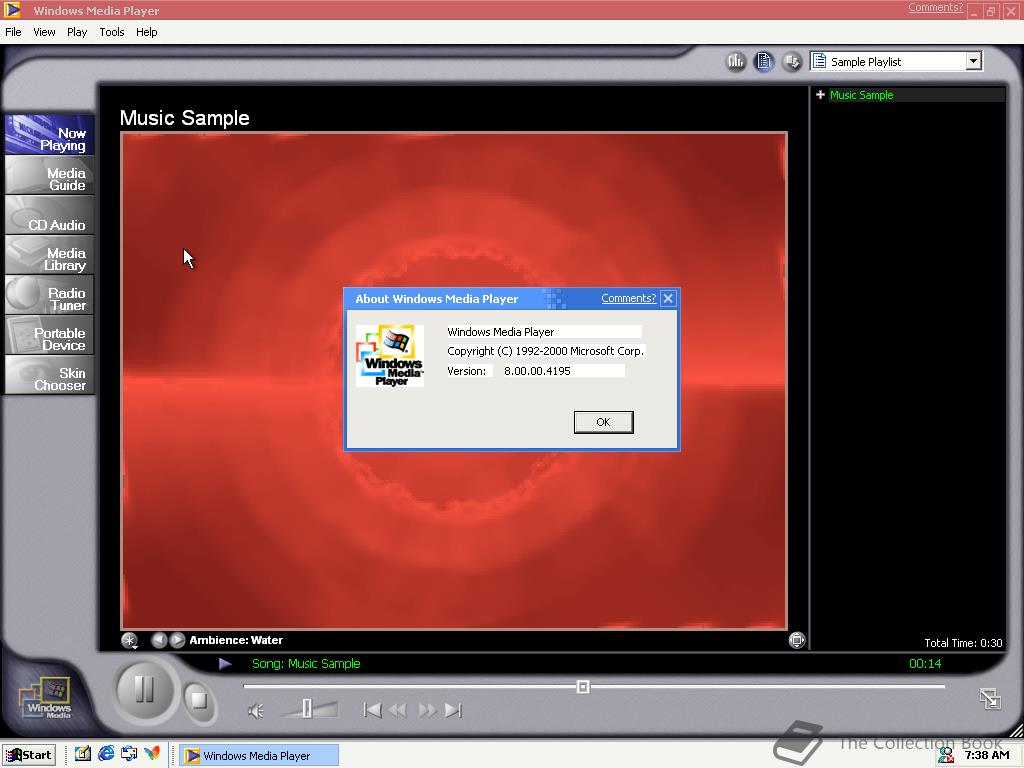Open the Help menu
The image size is (1024, 768).
pyautogui.click(x=146, y=32)
